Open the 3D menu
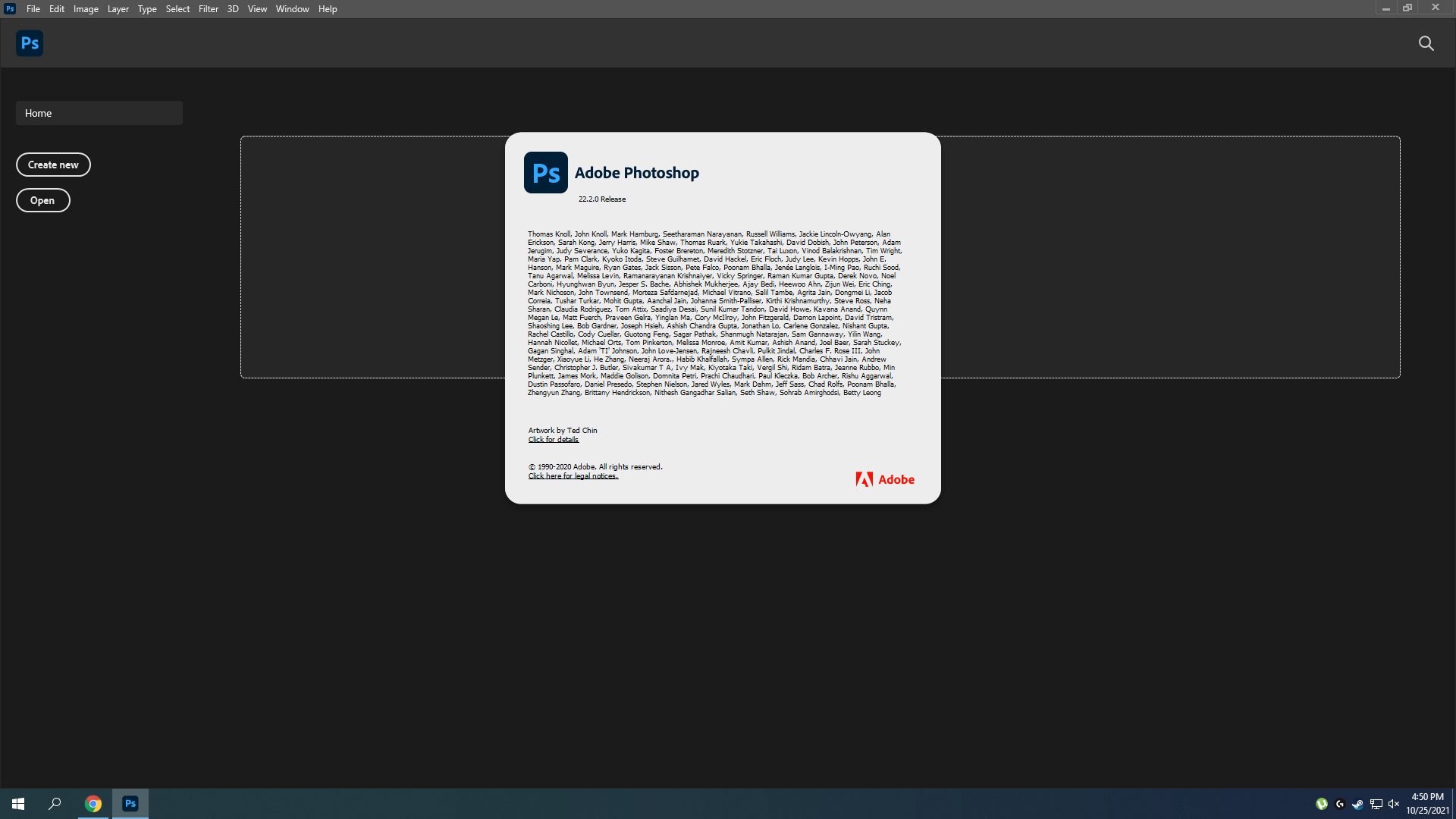This screenshot has height=819, width=1456. point(233,9)
